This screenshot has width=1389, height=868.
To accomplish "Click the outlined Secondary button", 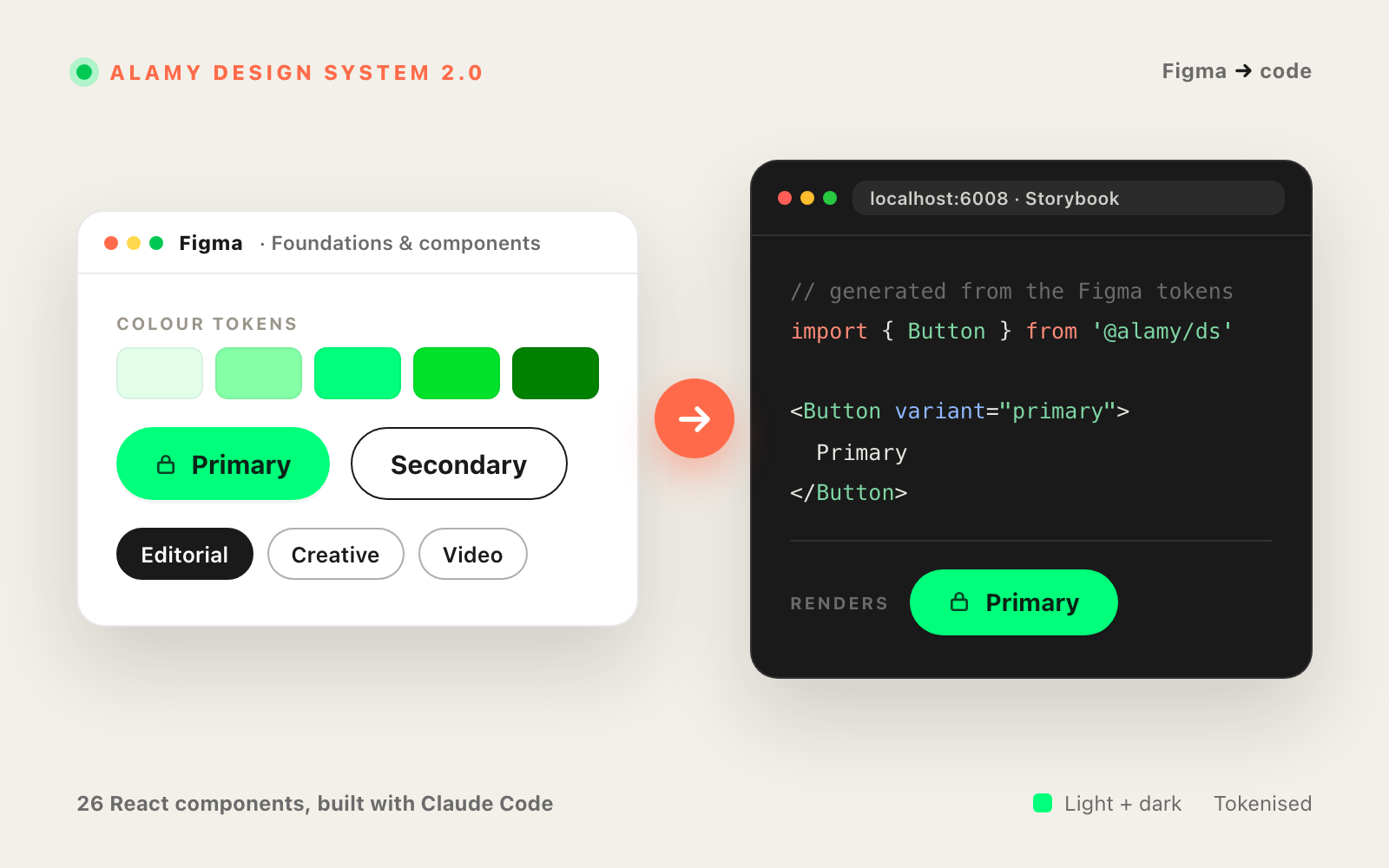I will (x=459, y=464).
